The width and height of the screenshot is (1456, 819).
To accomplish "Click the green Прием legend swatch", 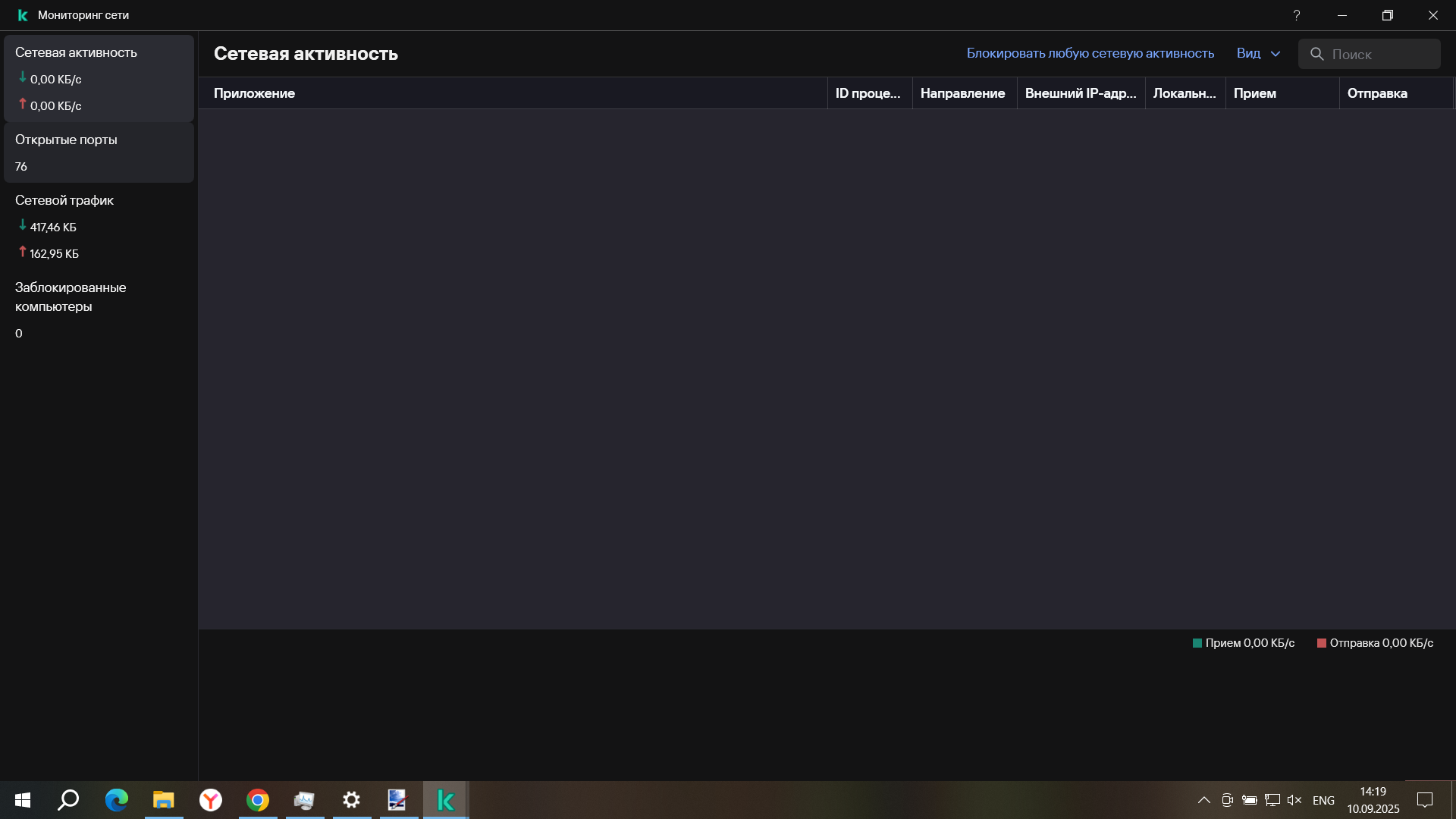I will point(1197,643).
